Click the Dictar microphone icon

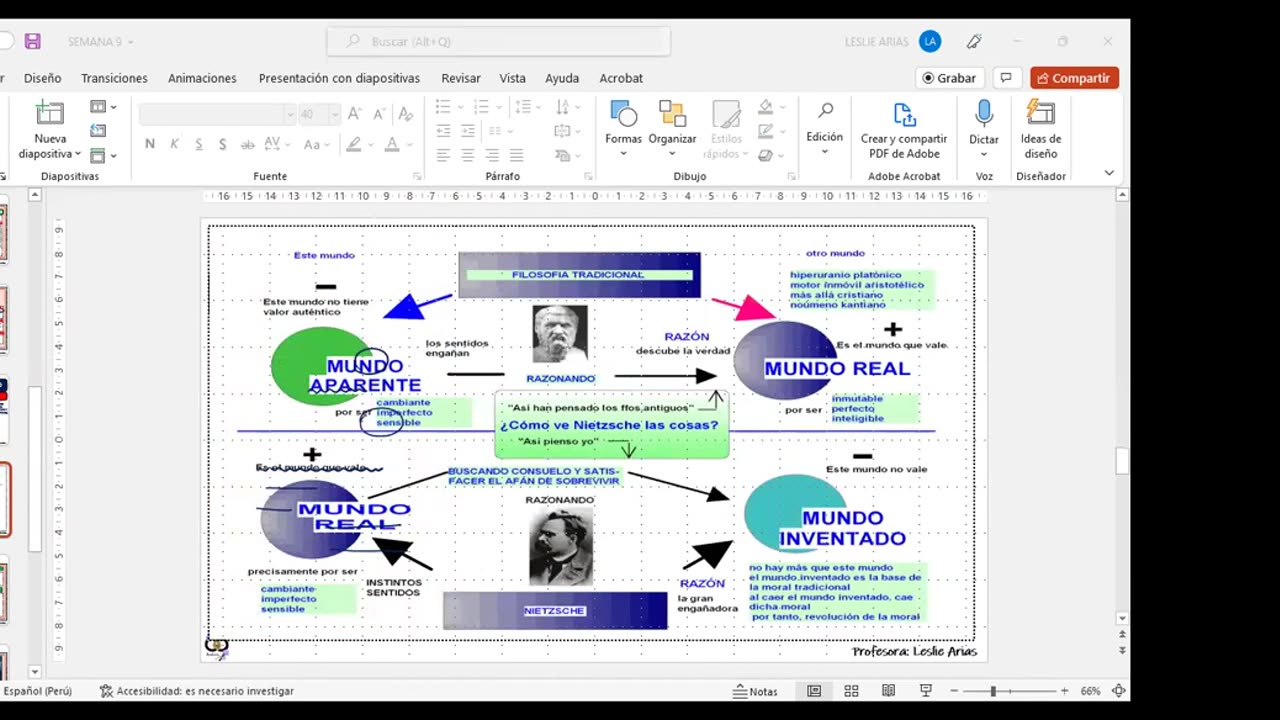(x=984, y=113)
